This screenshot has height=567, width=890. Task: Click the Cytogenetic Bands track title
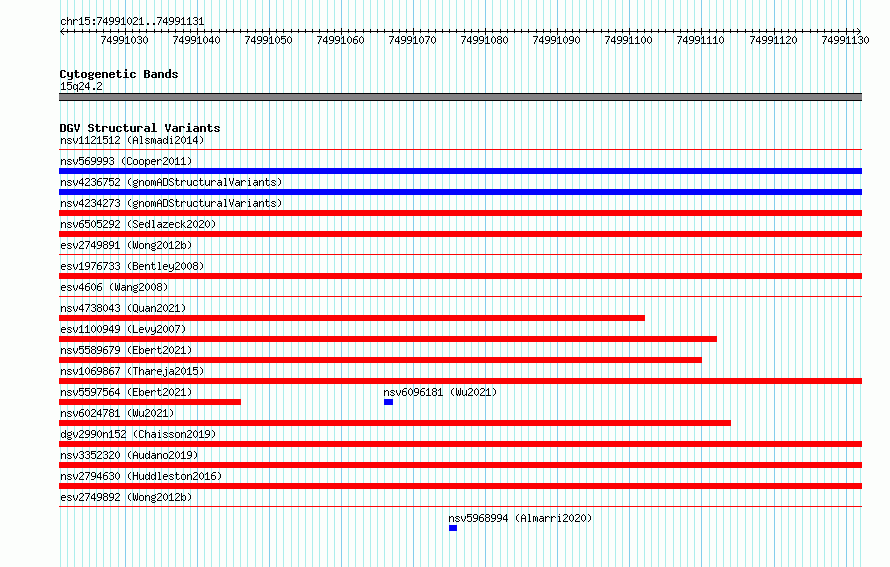coord(119,74)
